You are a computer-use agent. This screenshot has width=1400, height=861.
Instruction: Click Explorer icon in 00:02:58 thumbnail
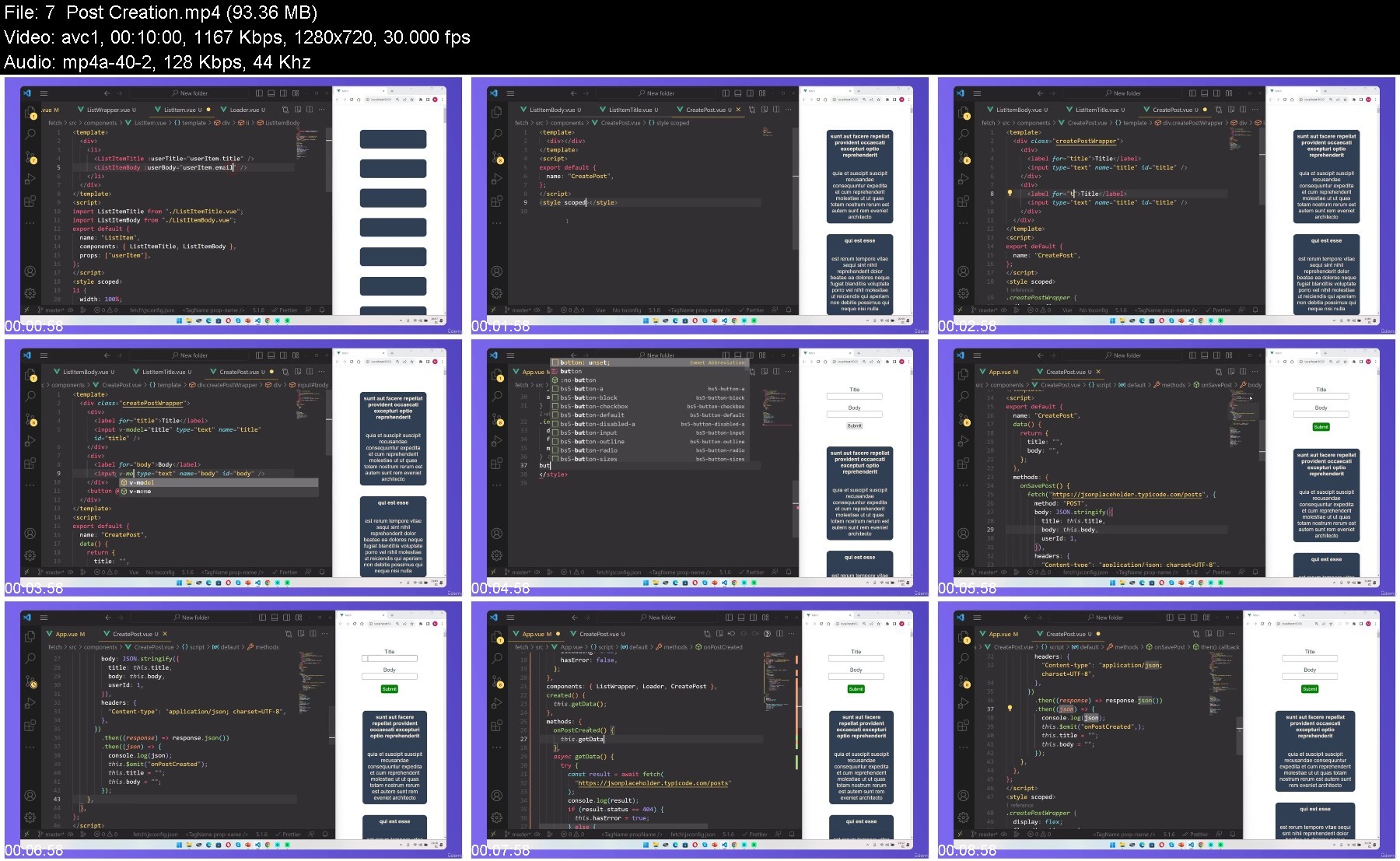(964, 113)
